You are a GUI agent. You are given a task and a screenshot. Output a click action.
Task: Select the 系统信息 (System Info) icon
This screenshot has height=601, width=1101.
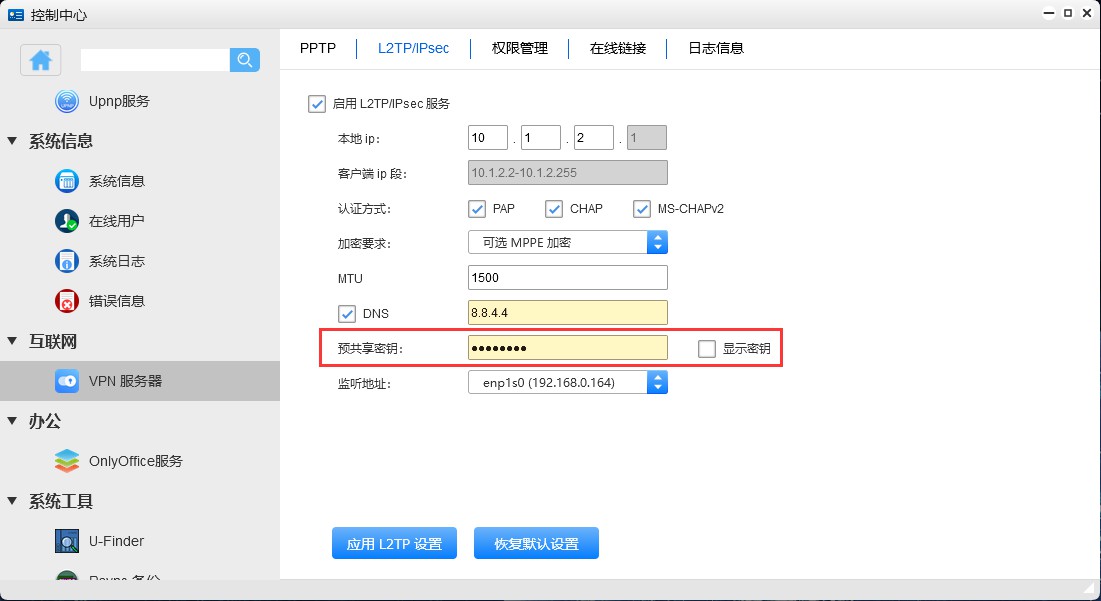[x=66, y=181]
